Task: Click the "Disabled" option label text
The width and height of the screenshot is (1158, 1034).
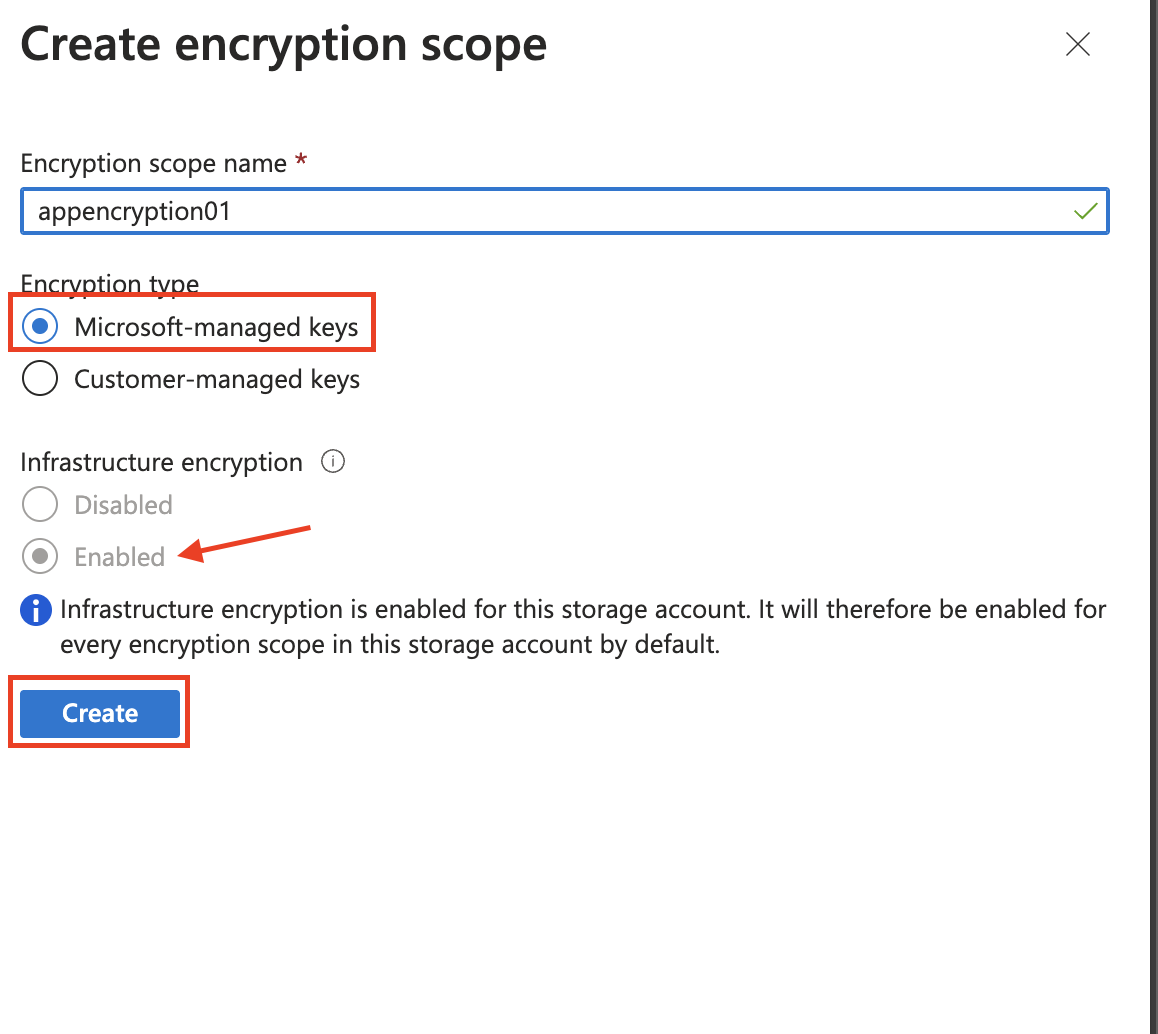Action: [x=123, y=505]
